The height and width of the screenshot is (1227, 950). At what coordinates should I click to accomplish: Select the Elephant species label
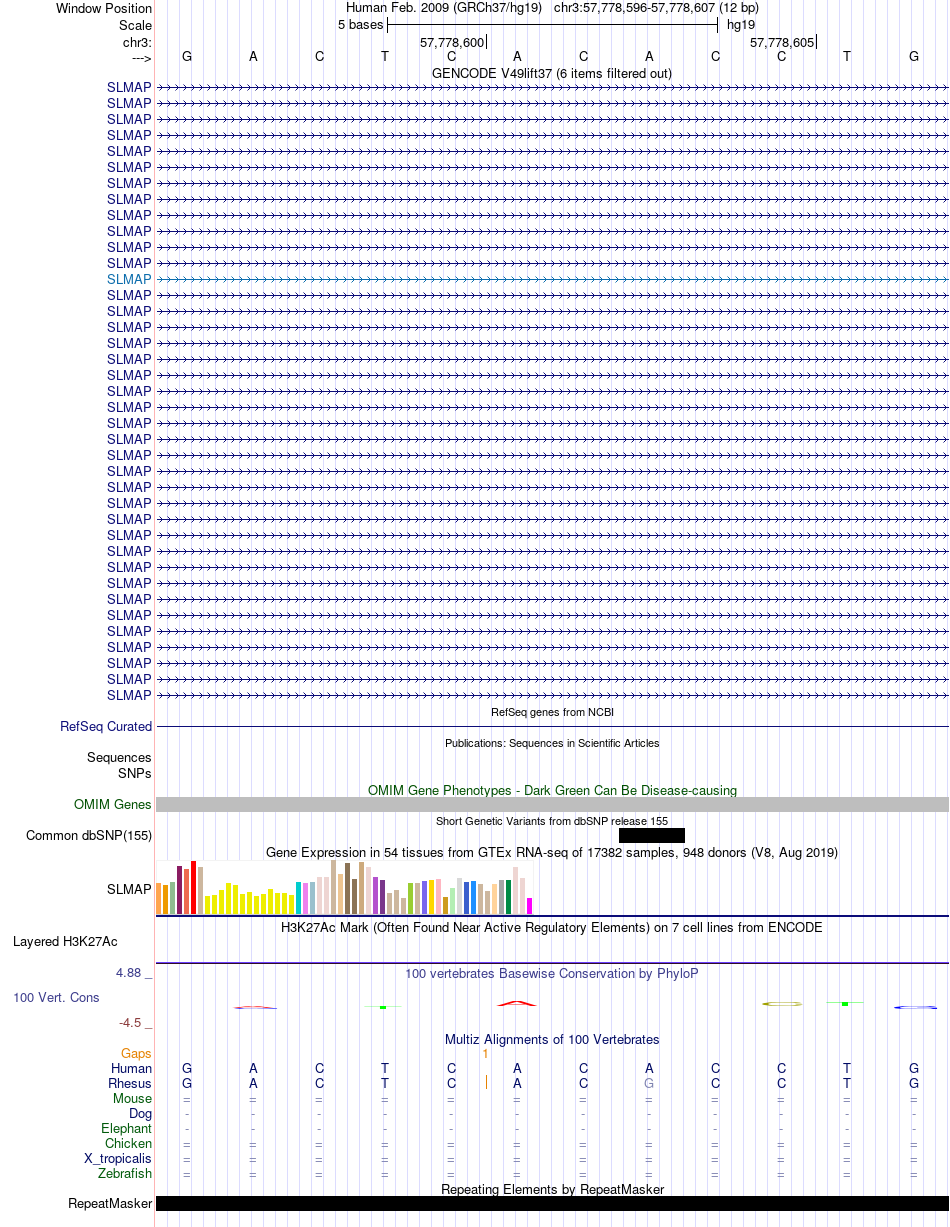[x=126, y=1129]
